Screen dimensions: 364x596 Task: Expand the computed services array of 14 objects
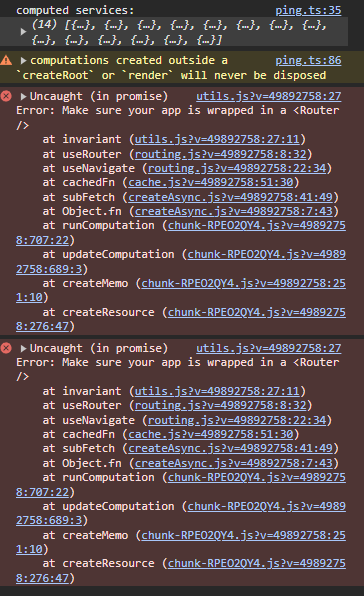tap(23, 32)
